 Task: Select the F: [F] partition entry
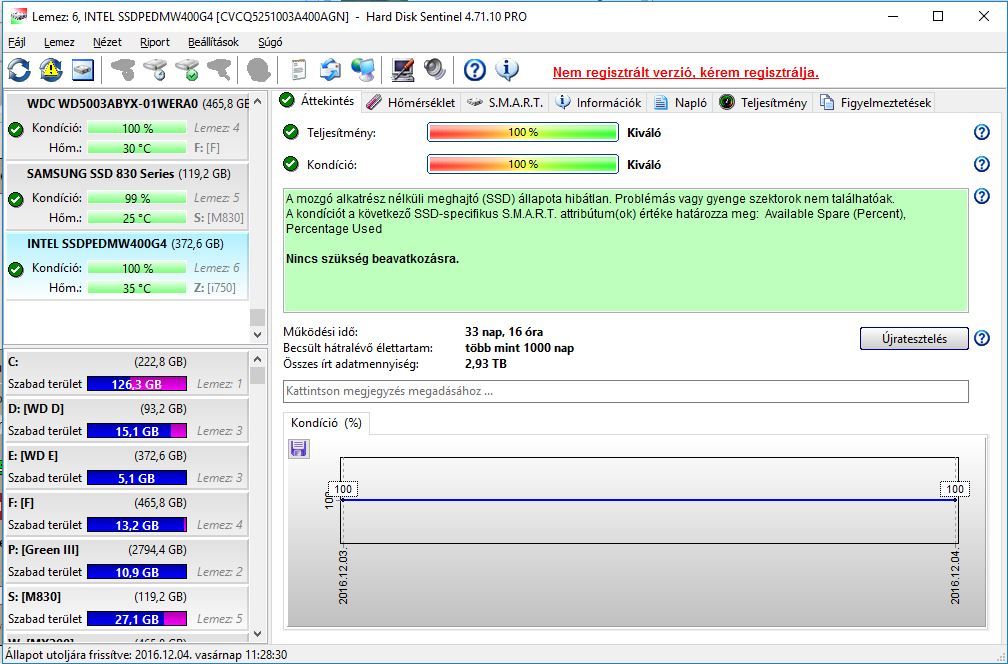[x=127, y=514]
